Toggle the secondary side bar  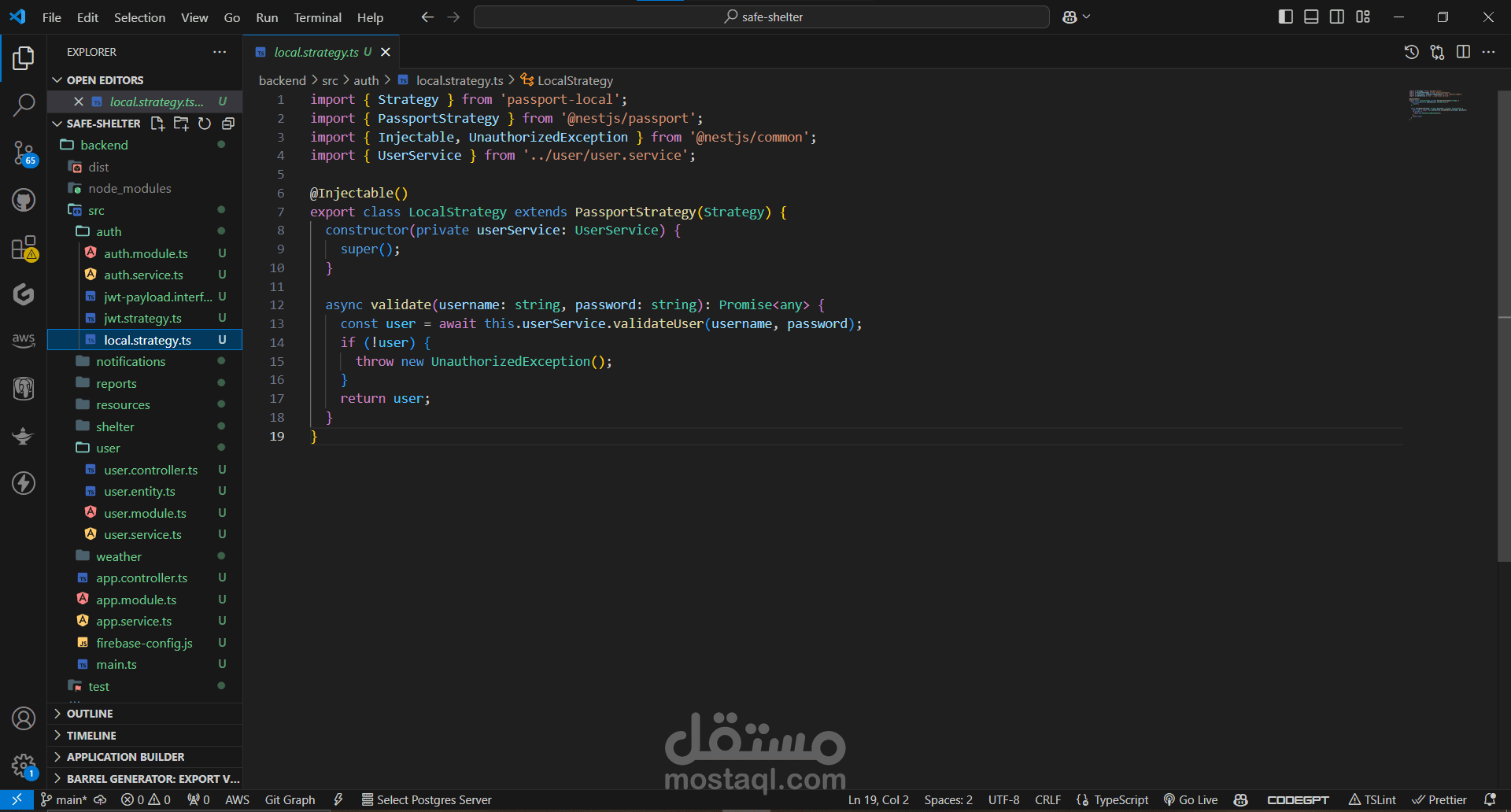click(x=1337, y=17)
